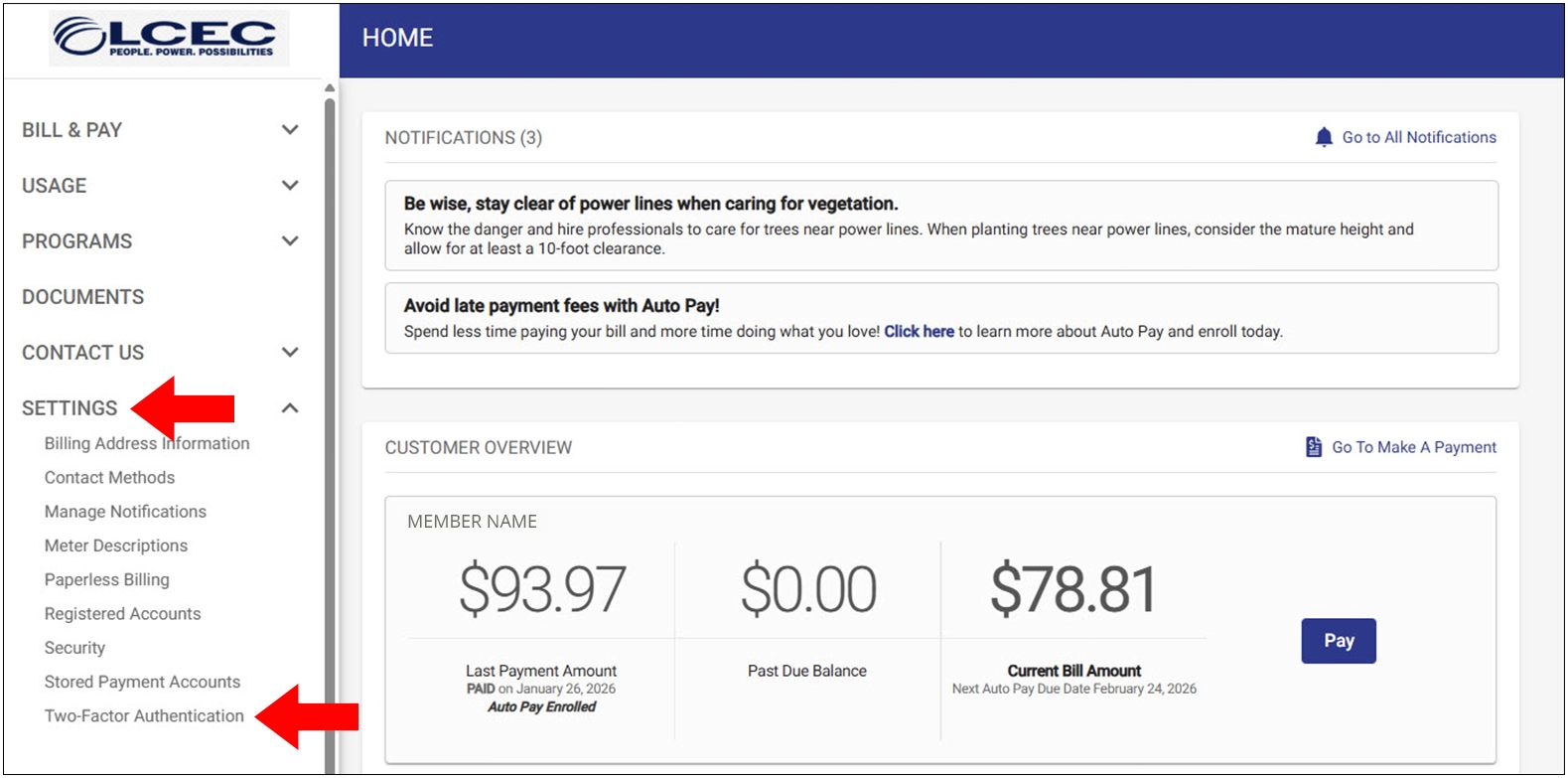Image resolution: width=1568 pixels, height=778 pixels.
Task: Click the Auto Pay 'Click here' link
Action: coord(919,332)
